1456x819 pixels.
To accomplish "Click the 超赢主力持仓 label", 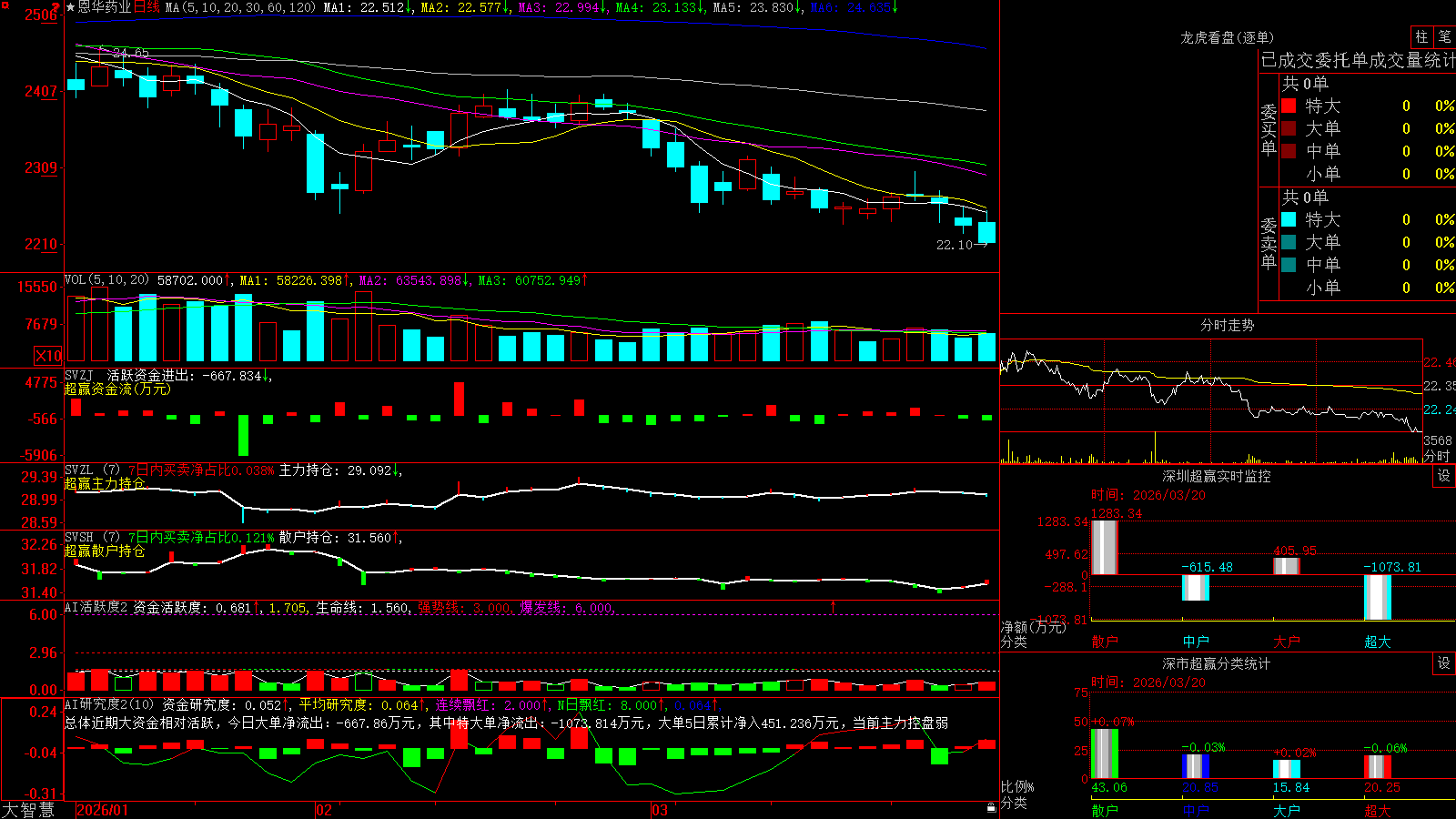I will [105, 483].
